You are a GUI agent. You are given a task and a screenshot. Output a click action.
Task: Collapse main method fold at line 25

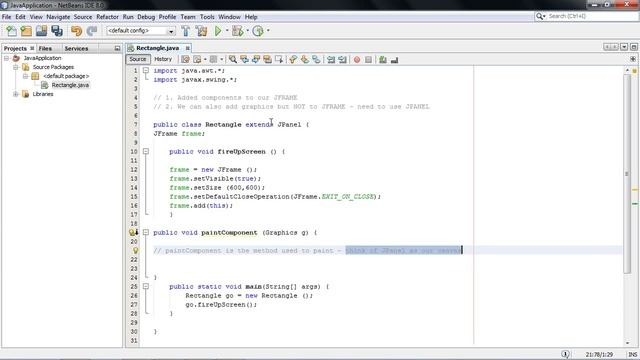[146, 286]
